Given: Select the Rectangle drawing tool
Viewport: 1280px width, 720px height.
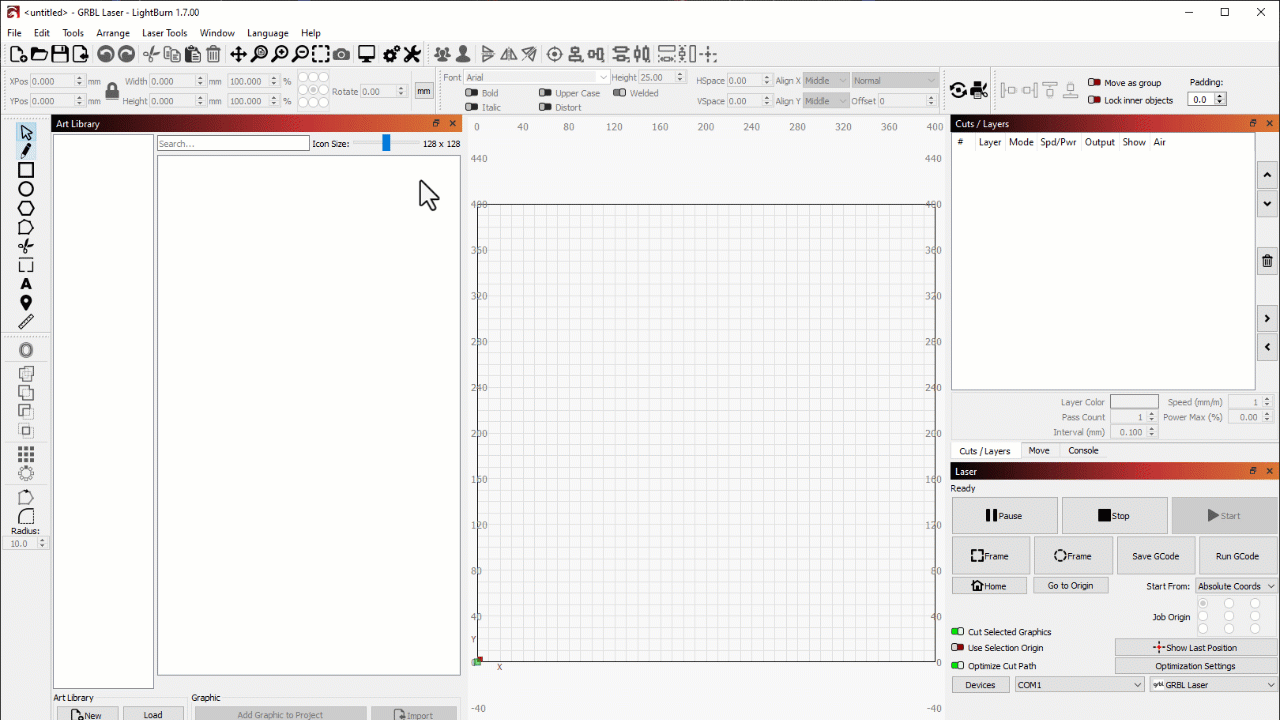Looking at the screenshot, I should coord(27,170).
